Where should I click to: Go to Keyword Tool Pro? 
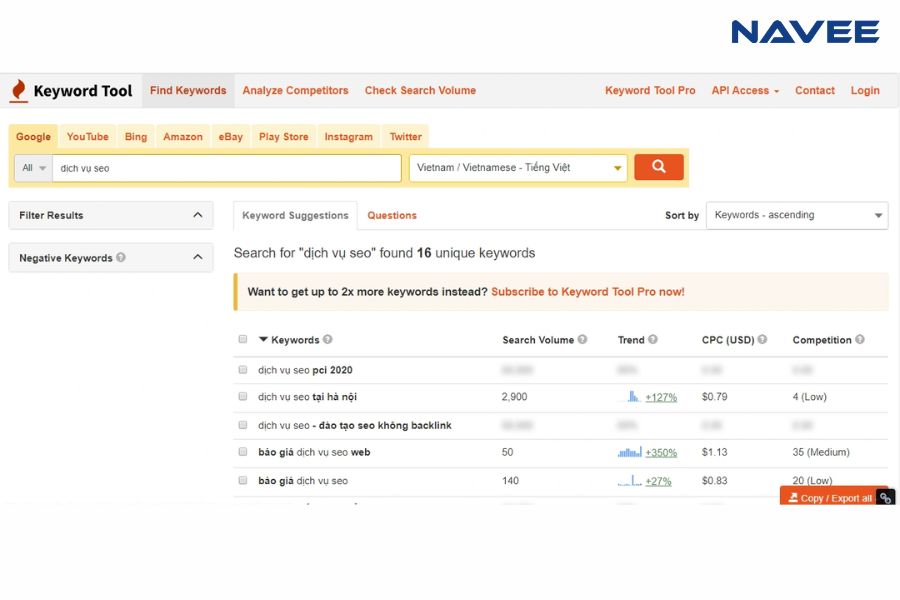pyautogui.click(x=650, y=91)
